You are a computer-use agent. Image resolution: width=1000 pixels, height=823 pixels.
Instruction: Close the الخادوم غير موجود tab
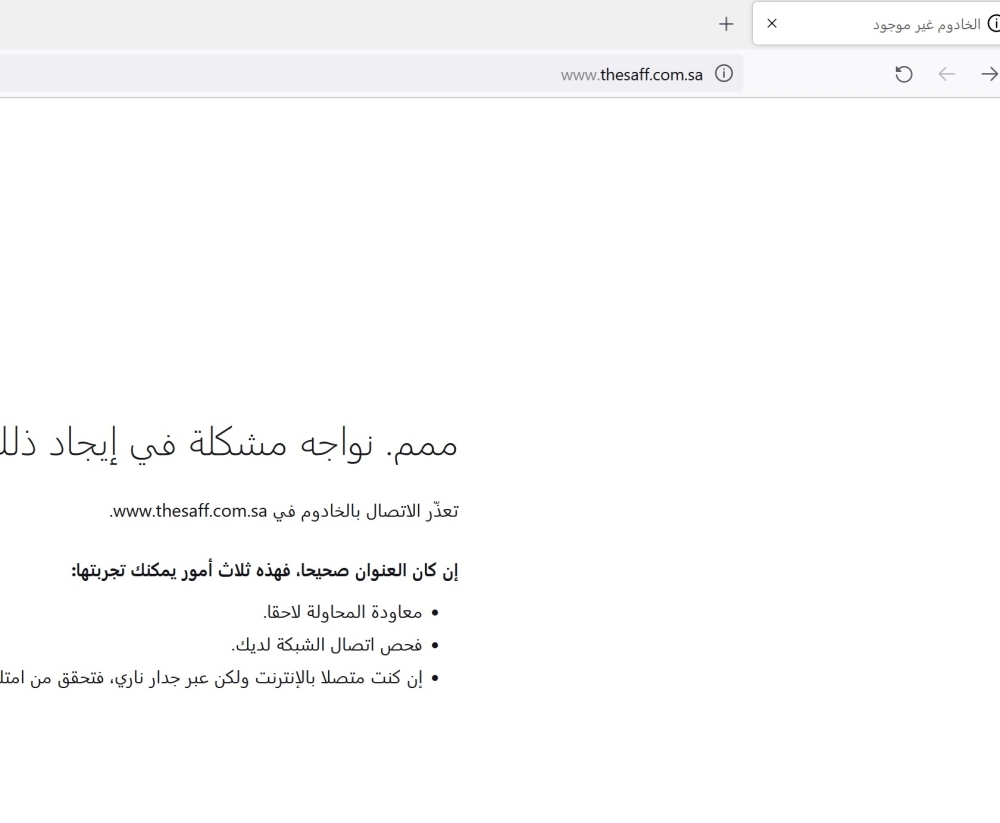coord(771,24)
